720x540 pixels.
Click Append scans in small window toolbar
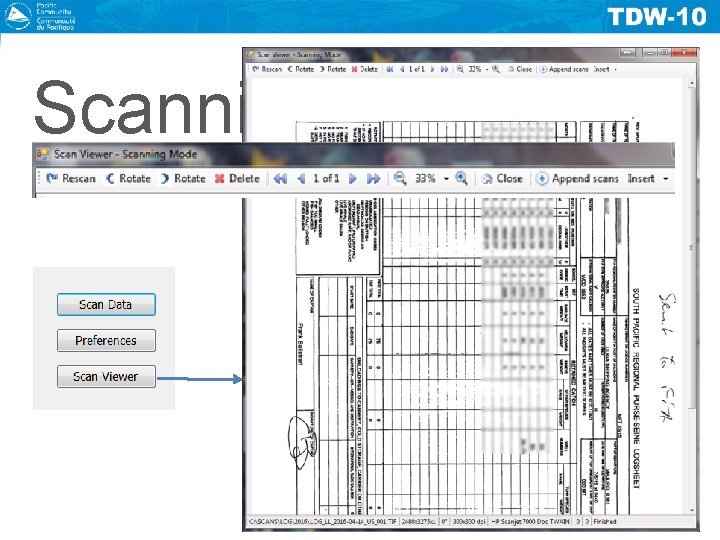pos(564,69)
